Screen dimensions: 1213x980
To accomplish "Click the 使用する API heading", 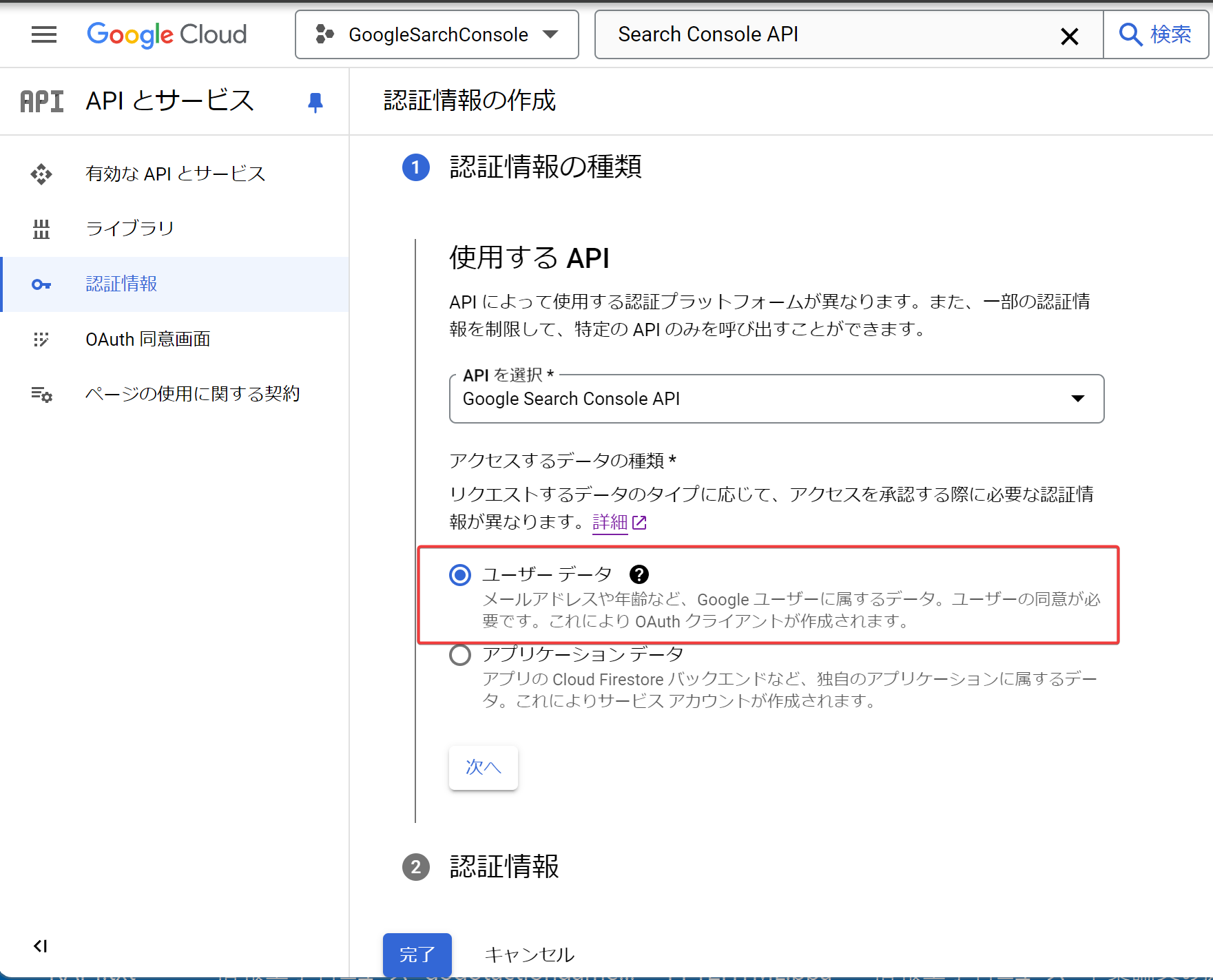I will [x=529, y=258].
